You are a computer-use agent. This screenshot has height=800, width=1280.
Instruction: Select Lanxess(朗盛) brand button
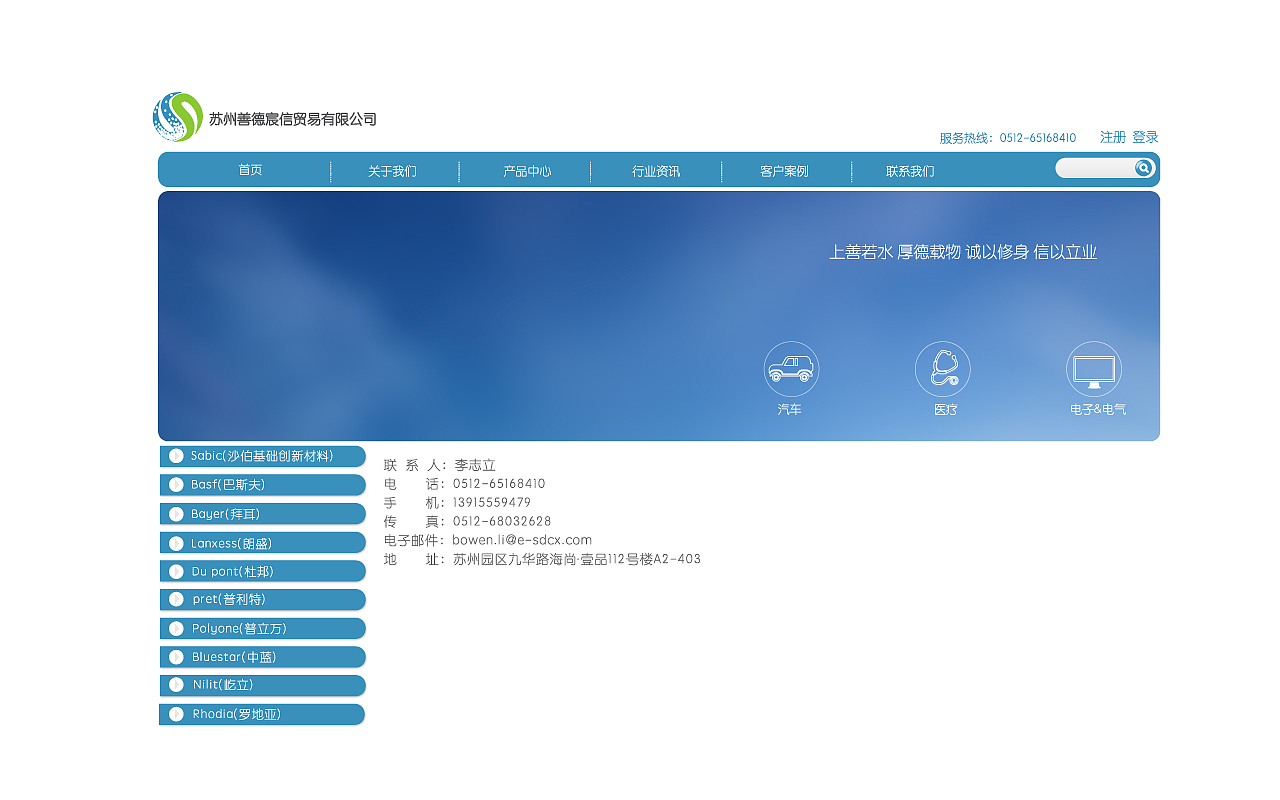click(263, 543)
